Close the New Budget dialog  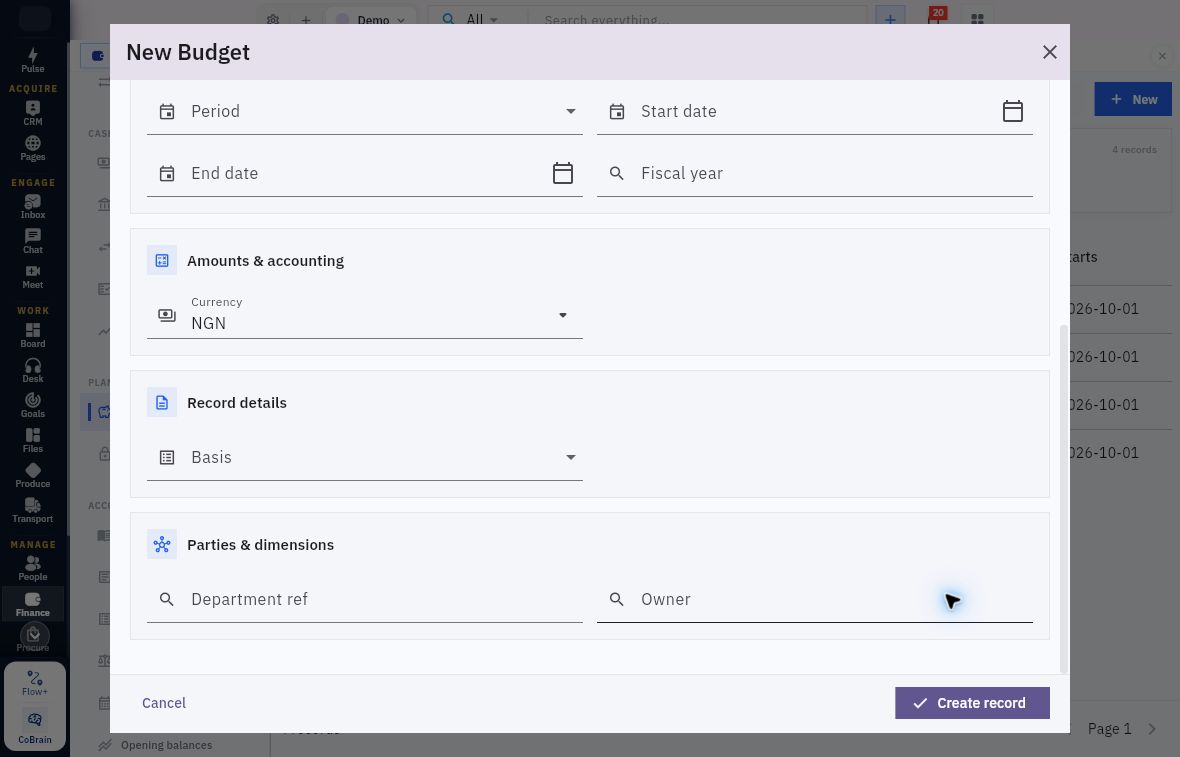click(1049, 52)
